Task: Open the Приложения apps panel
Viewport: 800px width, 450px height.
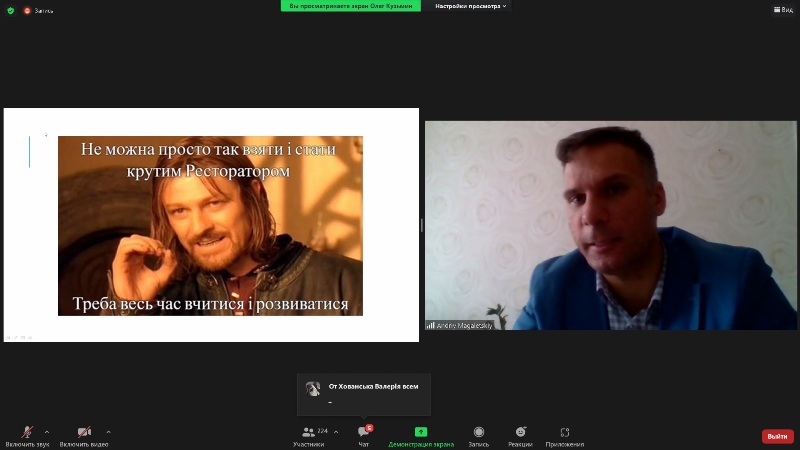Action: [564, 437]
